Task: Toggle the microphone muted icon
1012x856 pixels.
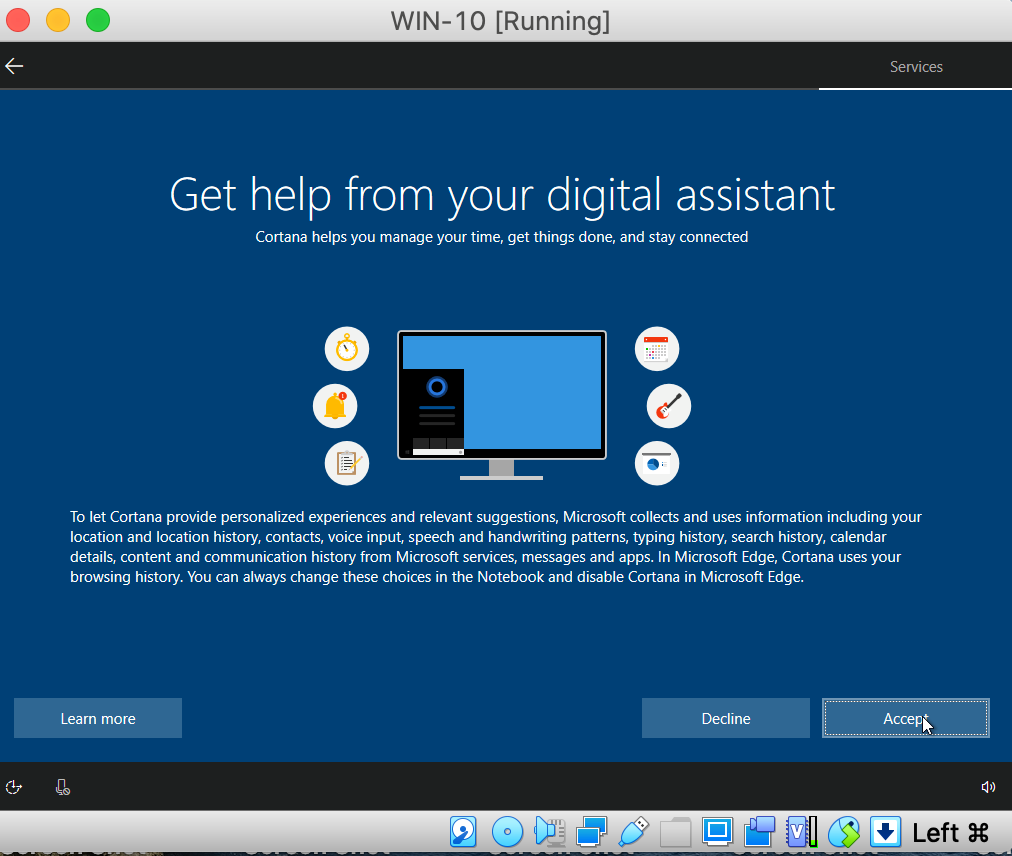Action: pyautogui.click(x=63, y=787)
